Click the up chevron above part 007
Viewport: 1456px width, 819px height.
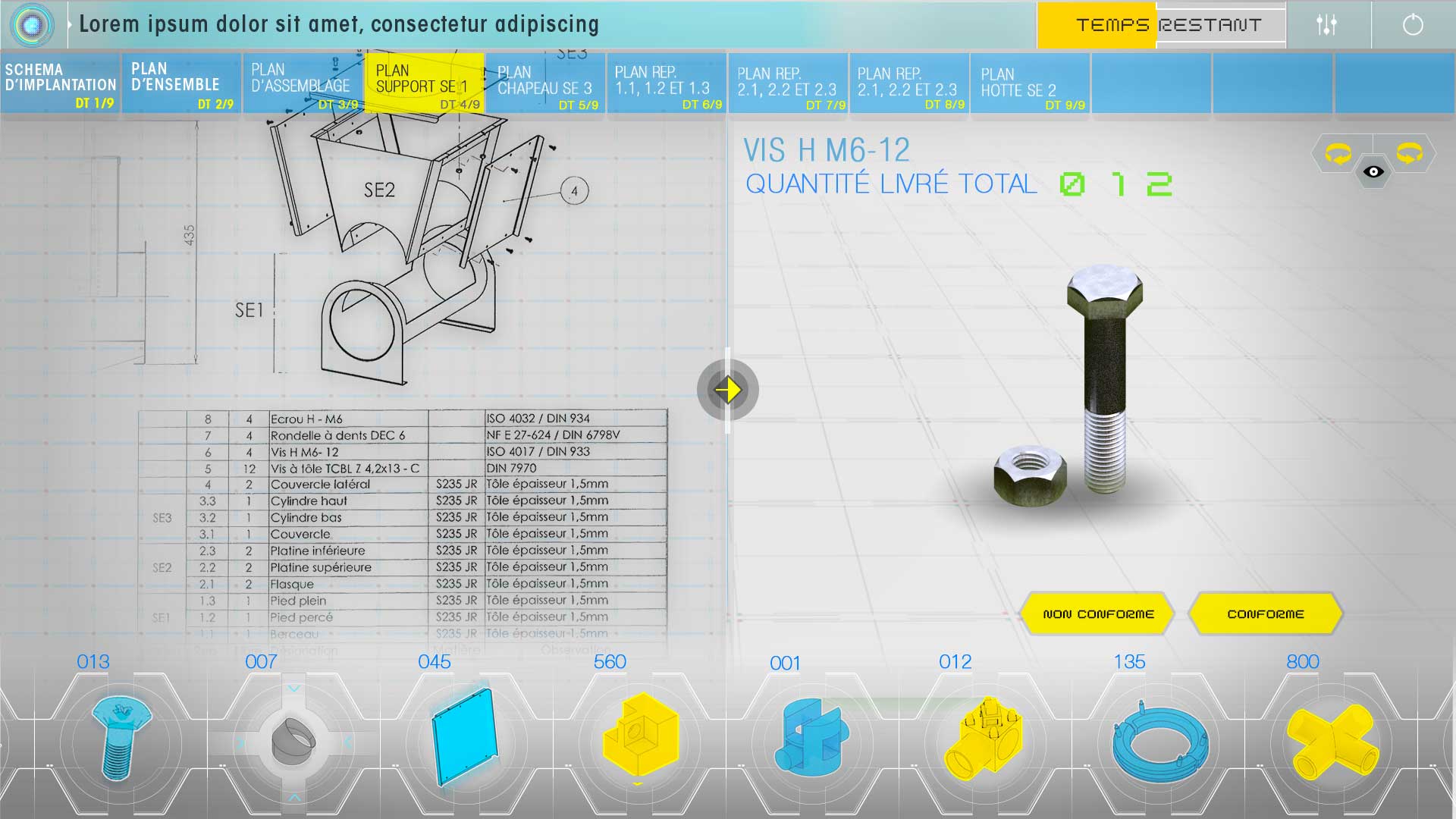[x=294, y=689]
